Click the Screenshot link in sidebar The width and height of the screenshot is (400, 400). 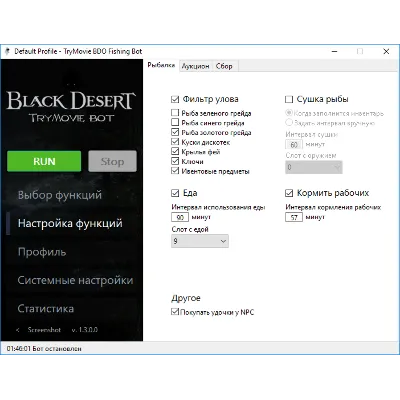[x=44, y=330]
